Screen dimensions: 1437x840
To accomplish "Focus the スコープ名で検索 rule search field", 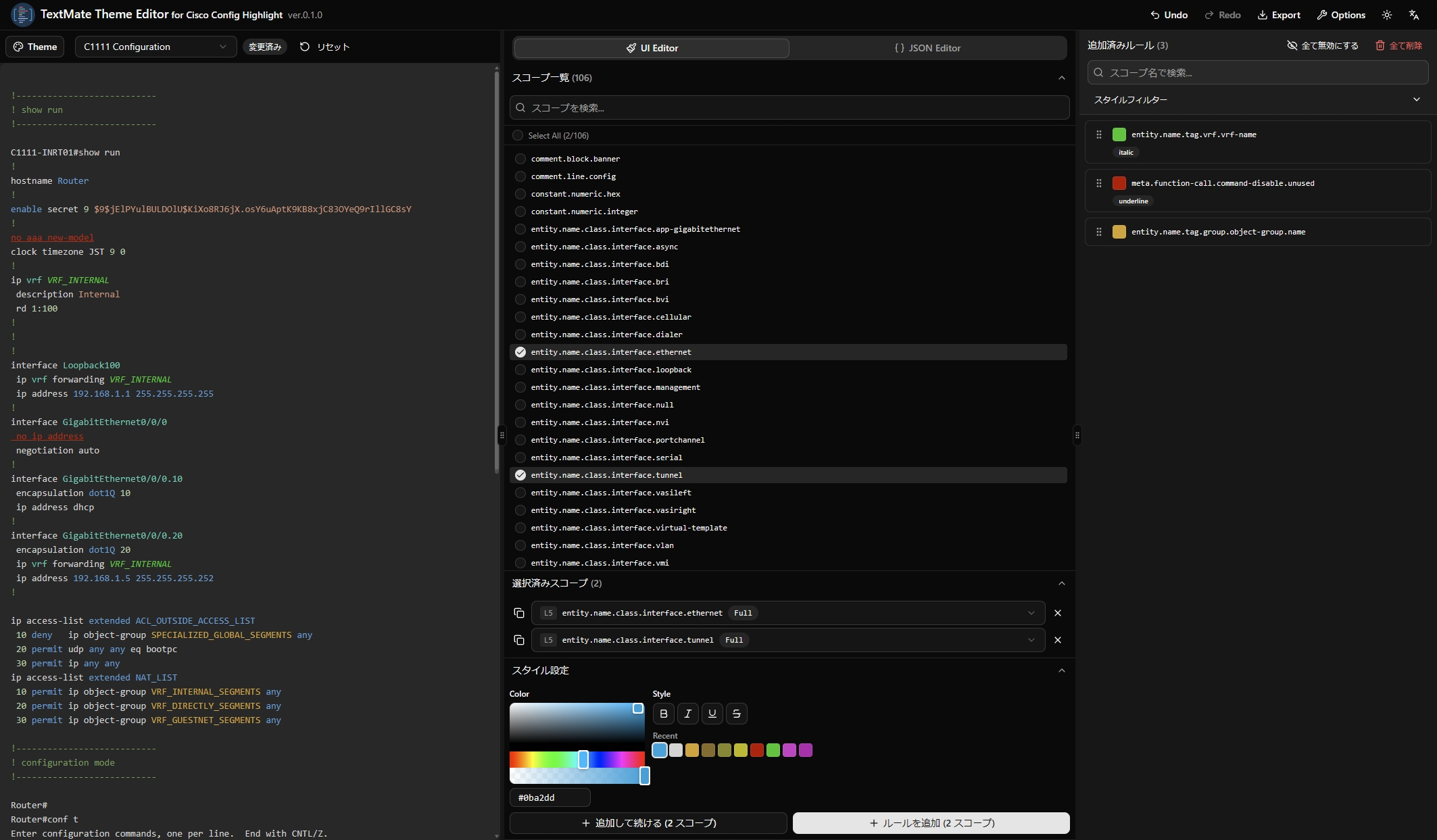I will (x=1258, y=72).
